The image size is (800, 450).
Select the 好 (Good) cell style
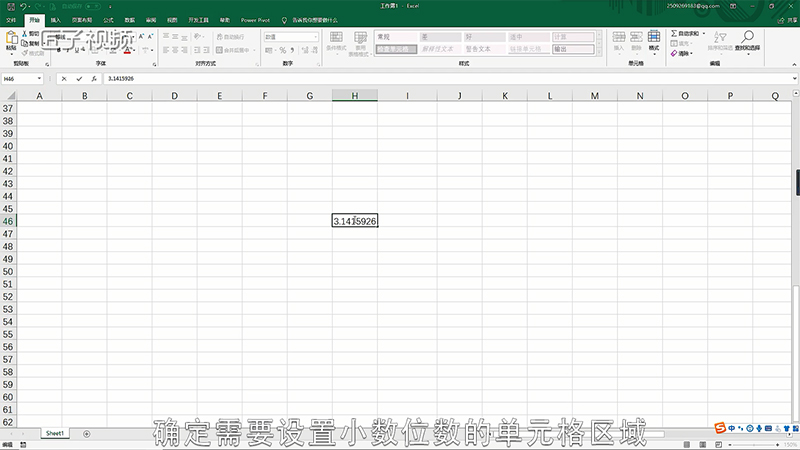(x=484, y=37)
